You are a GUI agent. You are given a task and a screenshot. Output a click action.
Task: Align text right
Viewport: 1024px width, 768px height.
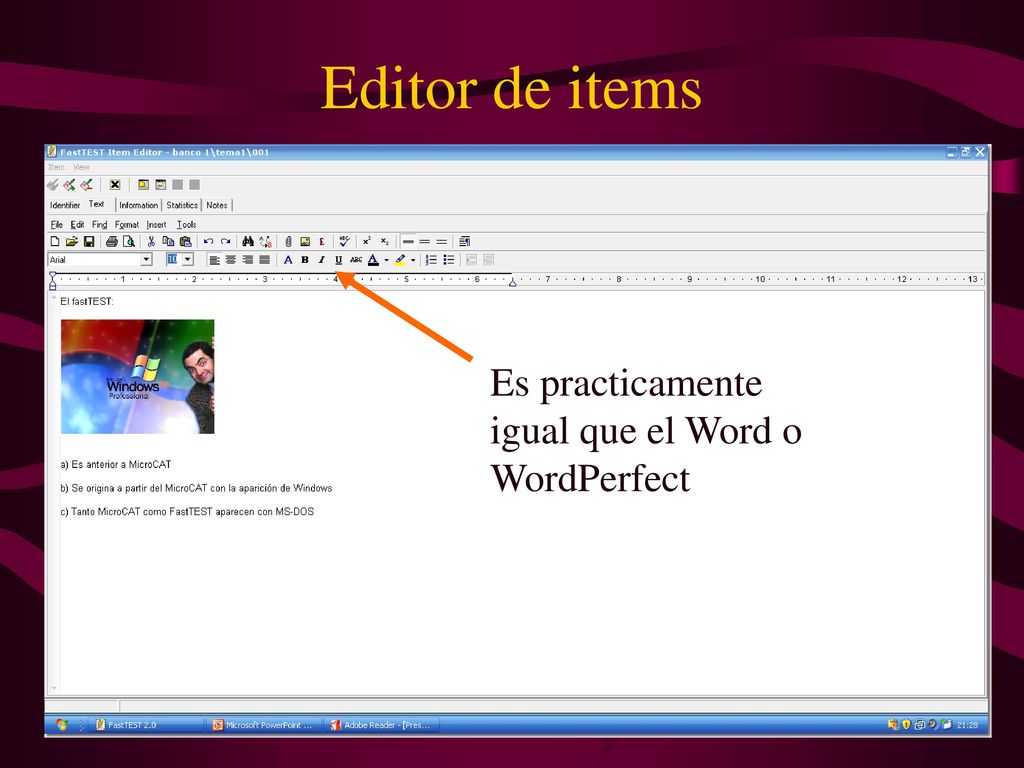point(248,260)
